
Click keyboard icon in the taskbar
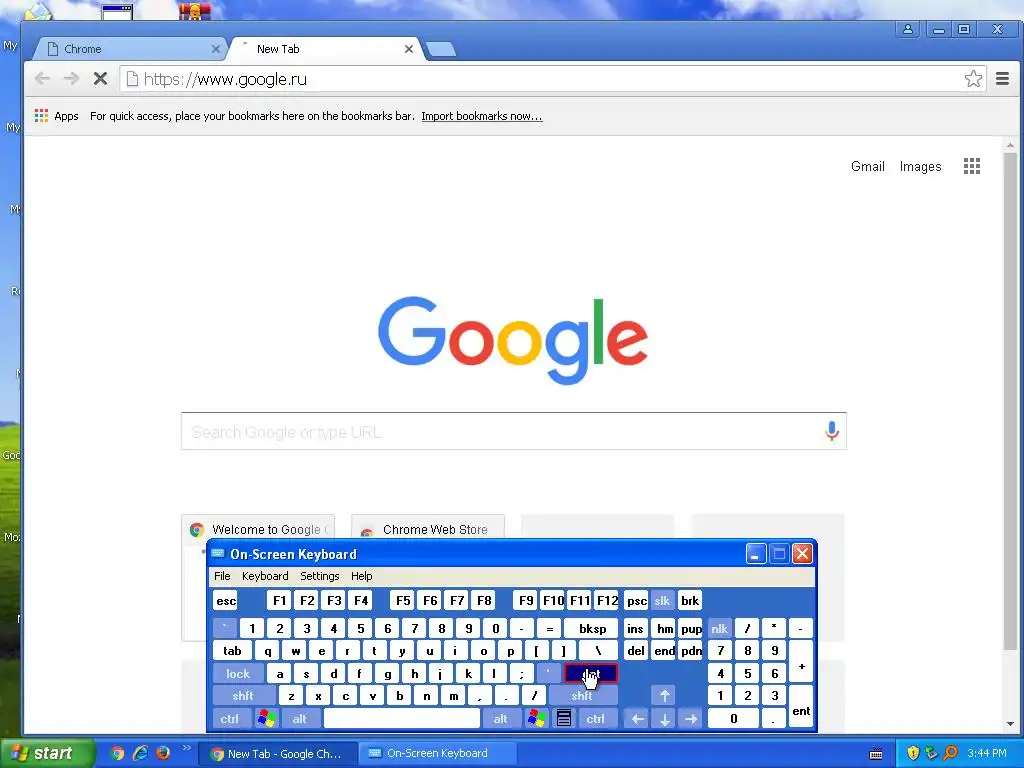tap(876, 754)
